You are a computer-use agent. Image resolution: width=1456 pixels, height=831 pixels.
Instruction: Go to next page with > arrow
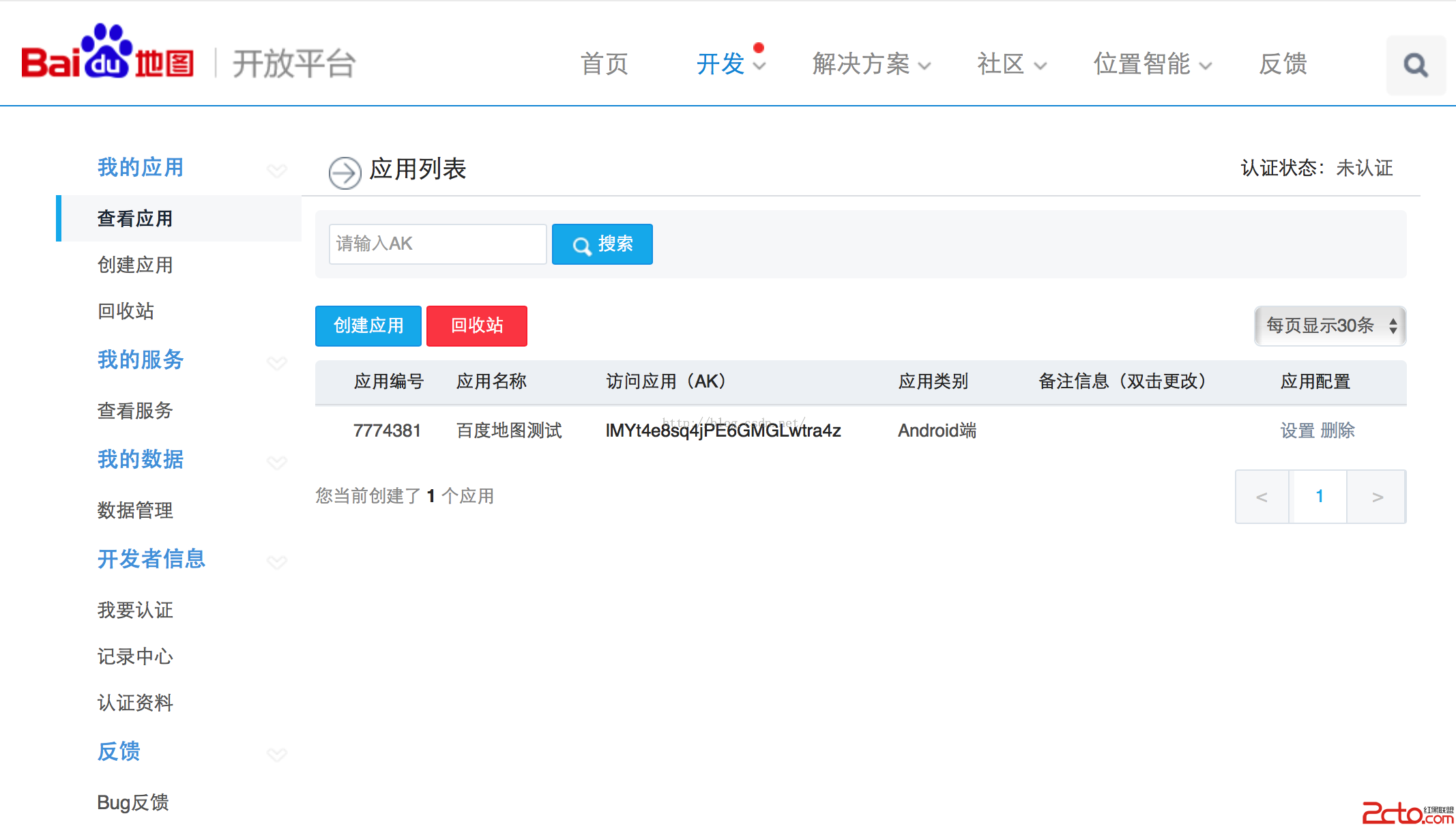[1377, 497]
